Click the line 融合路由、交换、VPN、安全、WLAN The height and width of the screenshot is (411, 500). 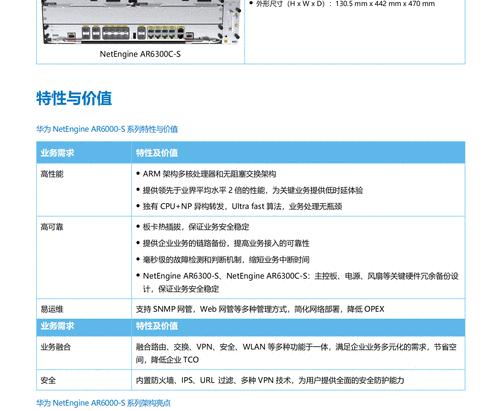point(296,347)
